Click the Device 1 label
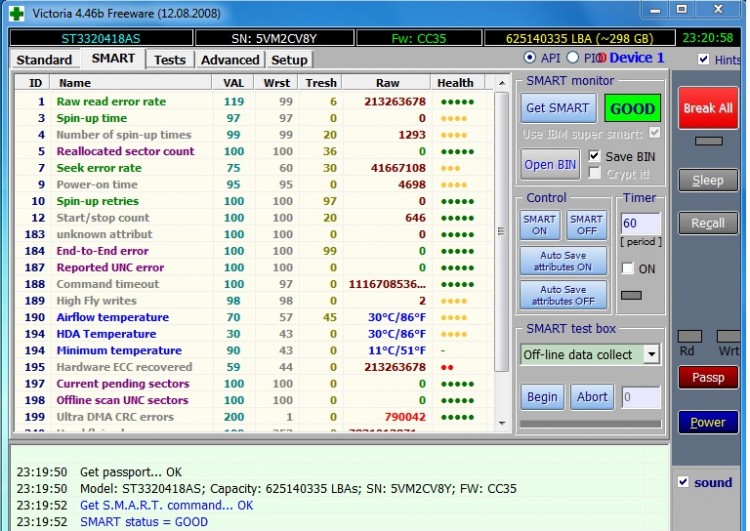The height and width of the screenshot is (531, 750). (637, 58)
